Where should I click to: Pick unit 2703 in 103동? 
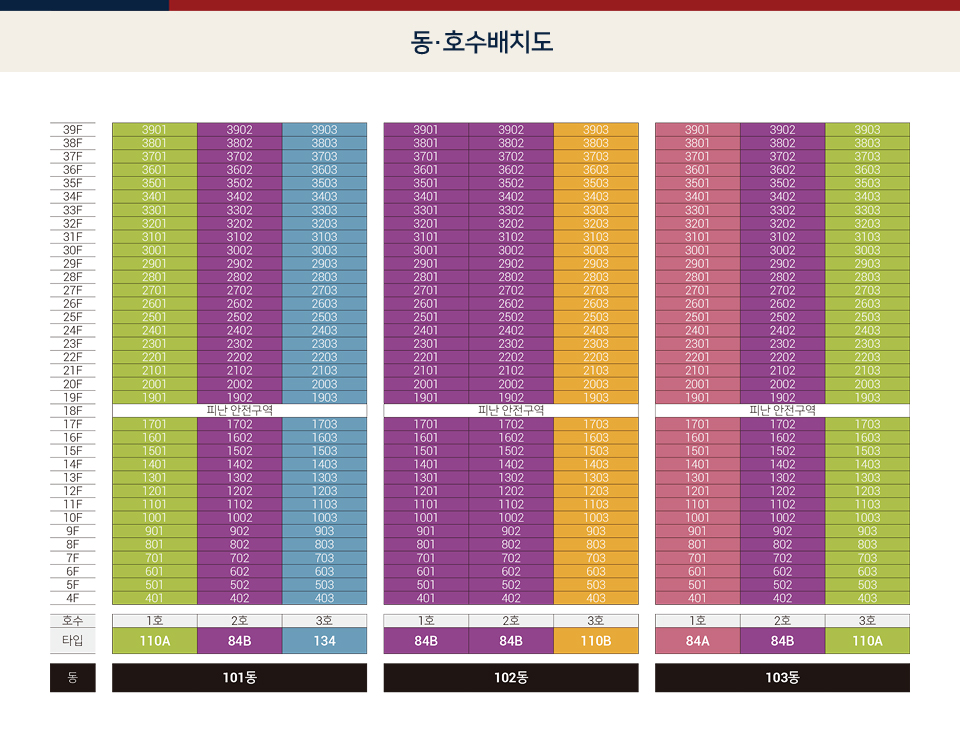(868, 290)
